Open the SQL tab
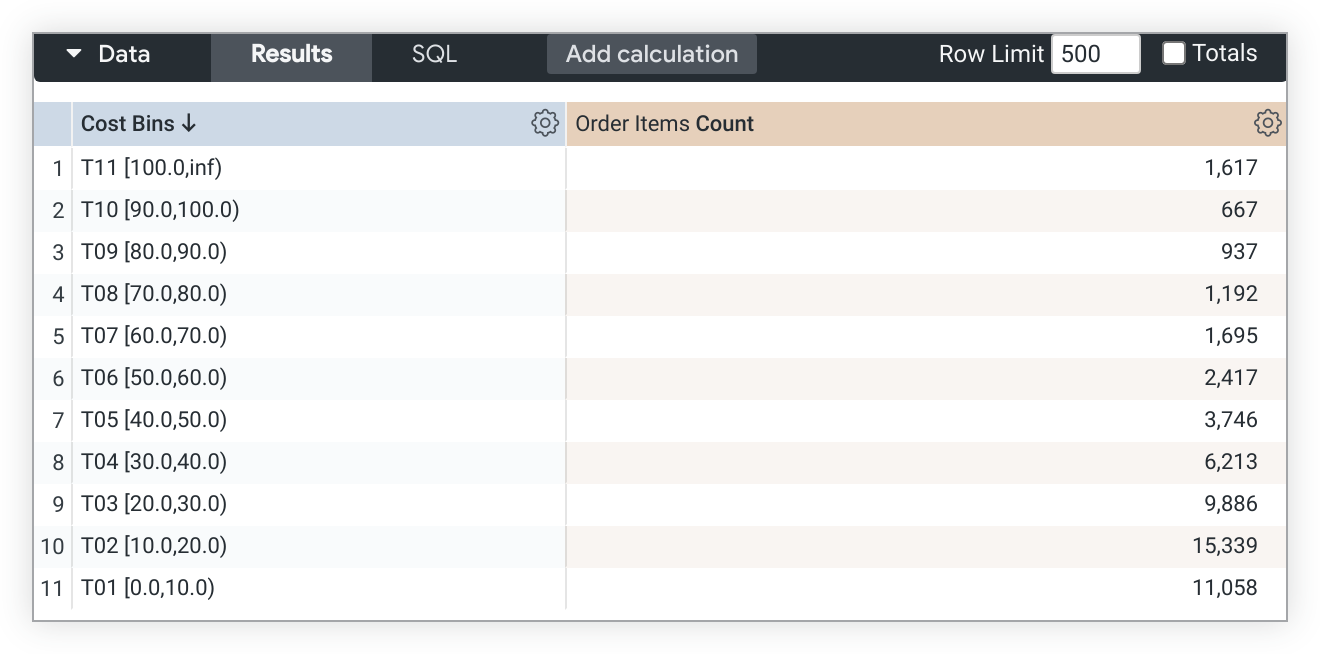 click(x=434, y=54)
